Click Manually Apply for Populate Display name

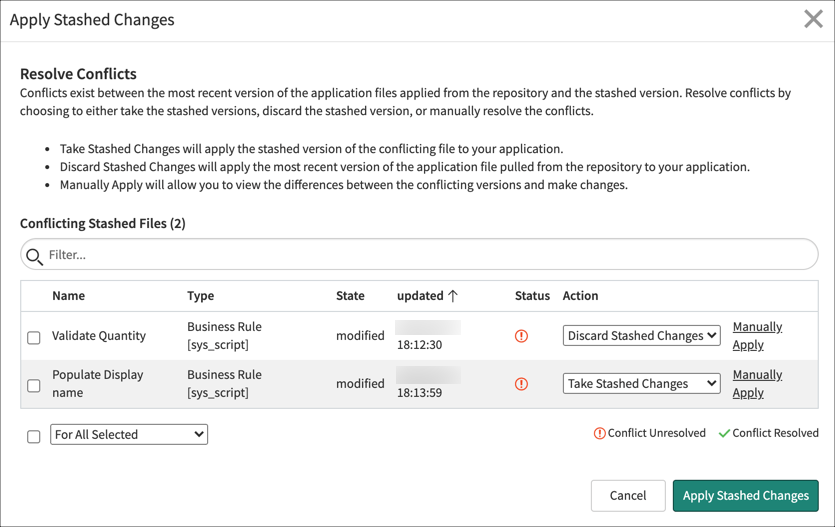(757, 384)
